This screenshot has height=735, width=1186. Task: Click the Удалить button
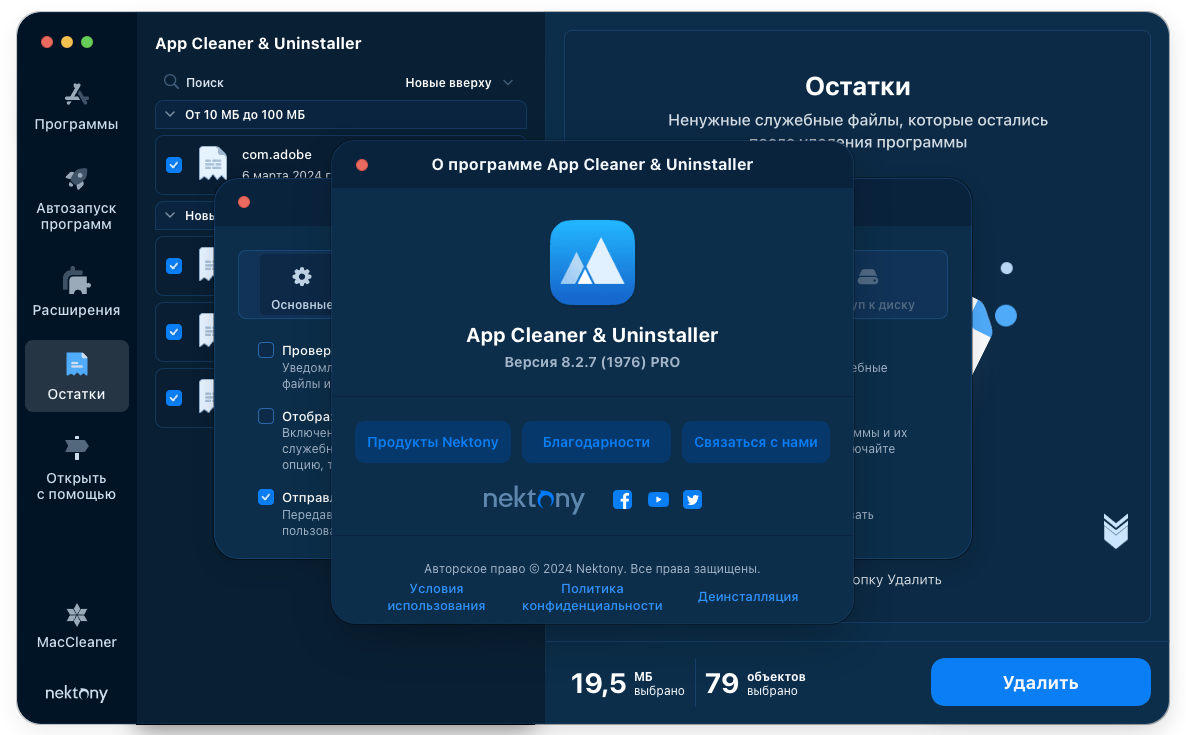pos(1040,683)
